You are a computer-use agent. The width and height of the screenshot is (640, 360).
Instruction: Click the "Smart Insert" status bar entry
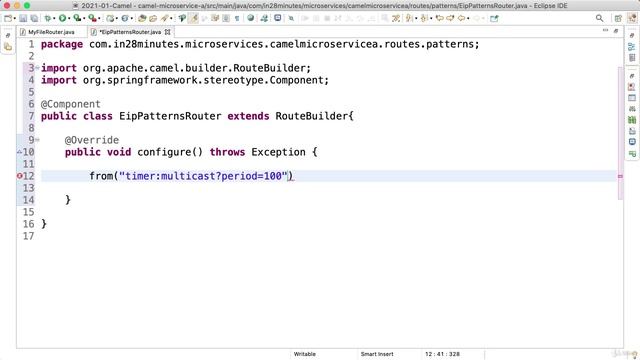pyautogui.click(x=377, y=354)
